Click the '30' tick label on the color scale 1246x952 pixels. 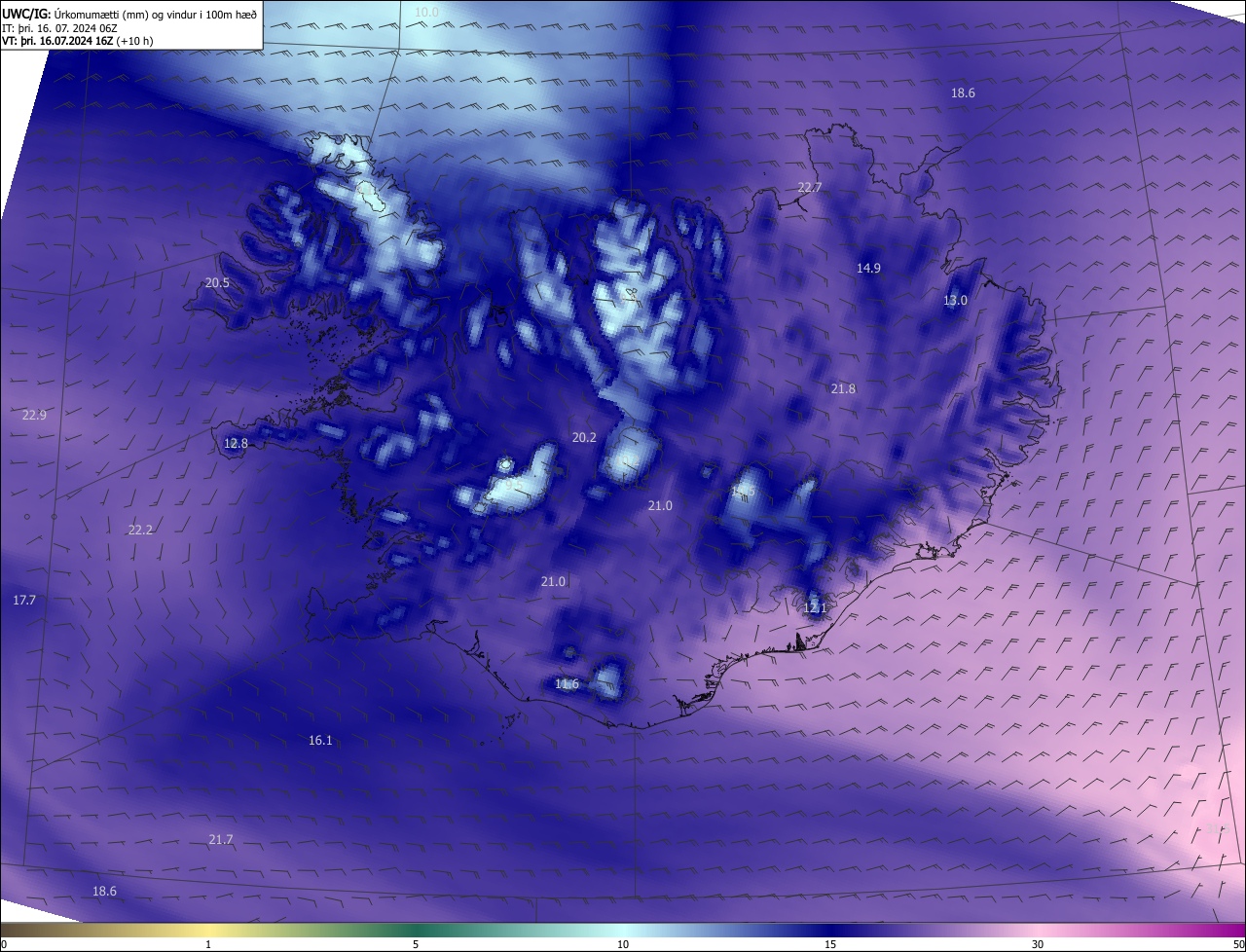(1038, 944)
